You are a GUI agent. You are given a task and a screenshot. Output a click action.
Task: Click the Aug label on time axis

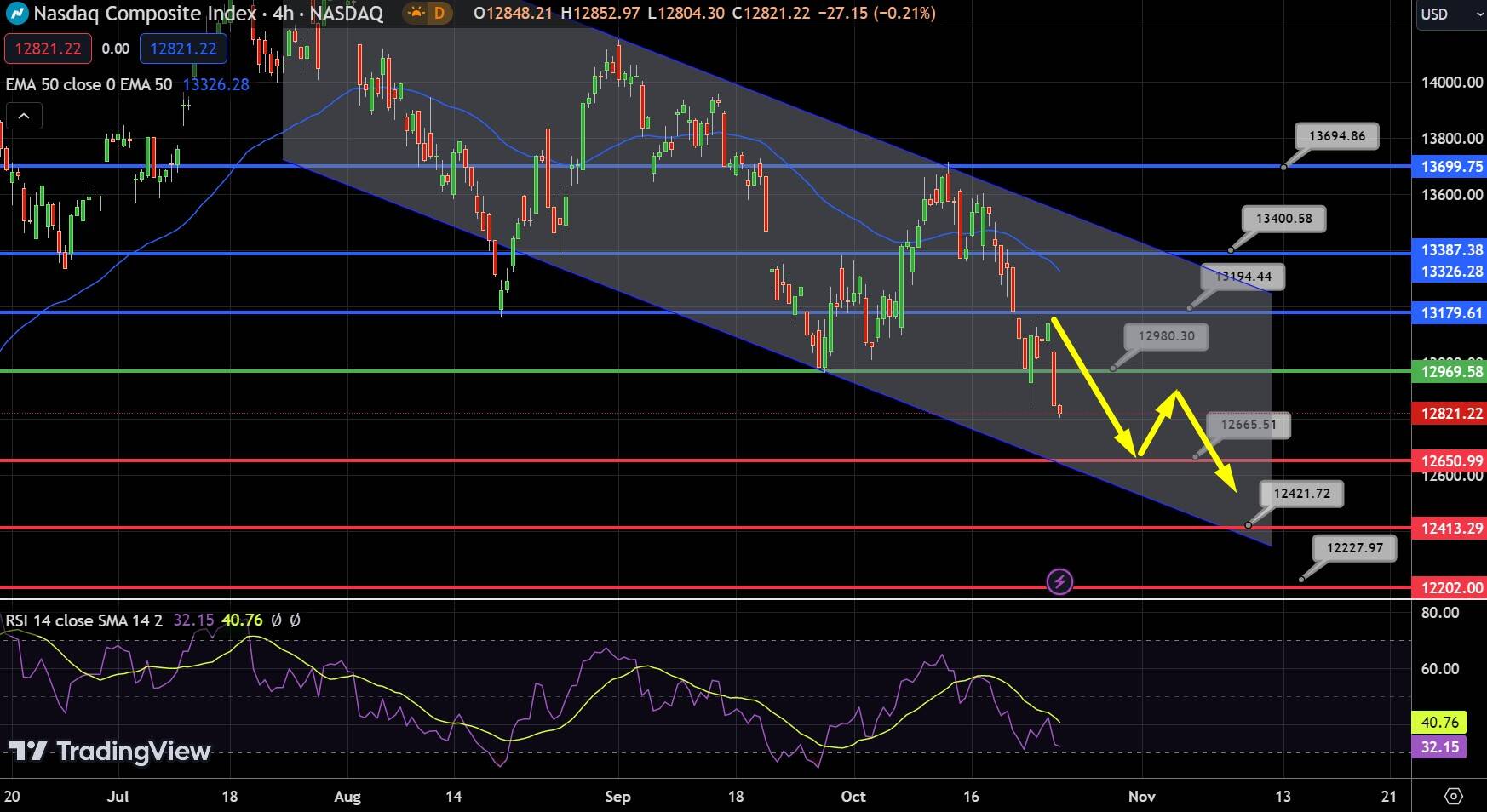click(347, 797)
